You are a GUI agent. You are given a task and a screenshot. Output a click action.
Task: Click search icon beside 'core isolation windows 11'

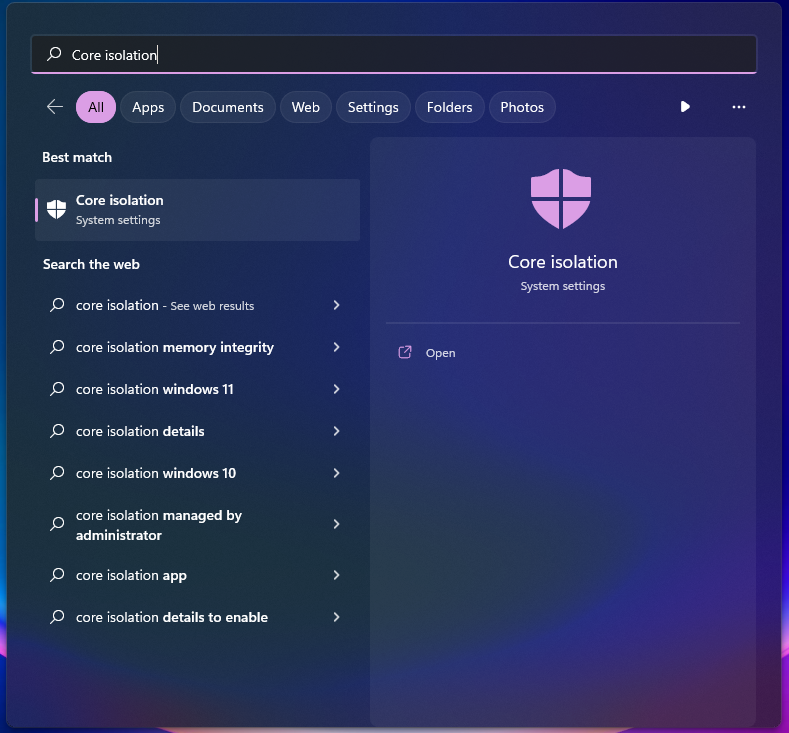[57, 389]
